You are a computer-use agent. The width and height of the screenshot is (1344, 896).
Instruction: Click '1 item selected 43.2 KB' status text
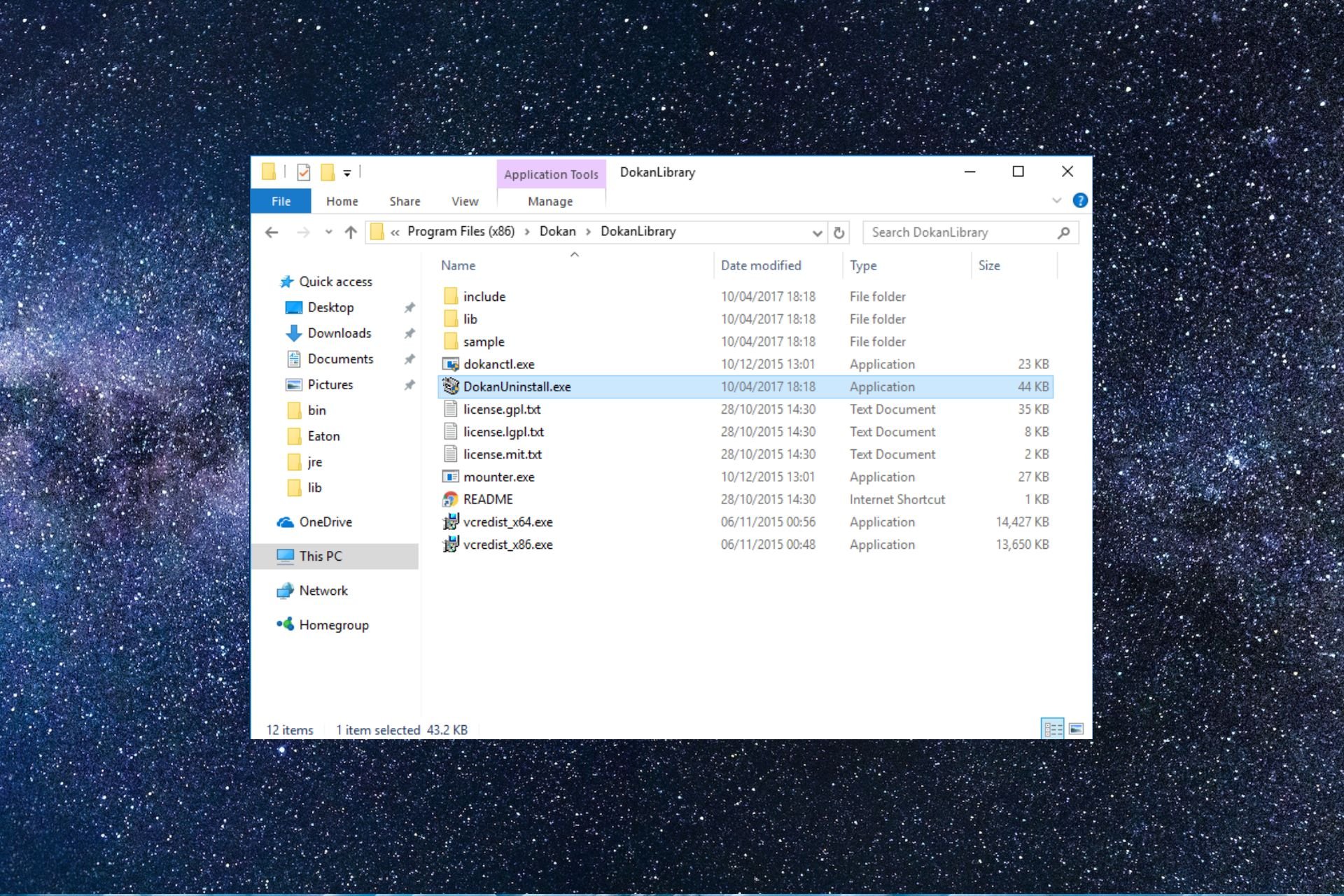402,730
